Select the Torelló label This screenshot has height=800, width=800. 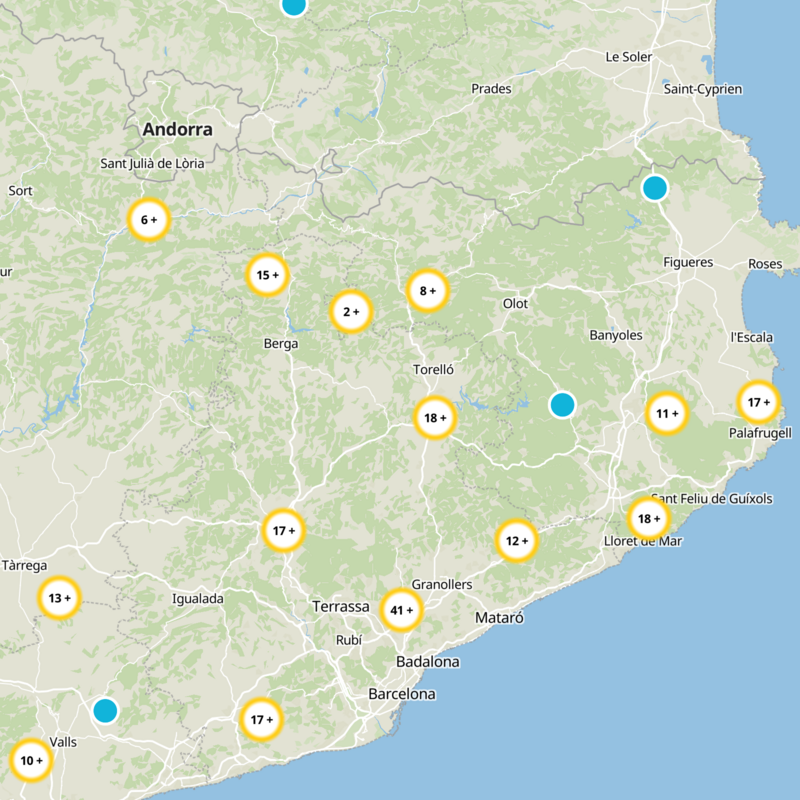click(x=433, y=369)
